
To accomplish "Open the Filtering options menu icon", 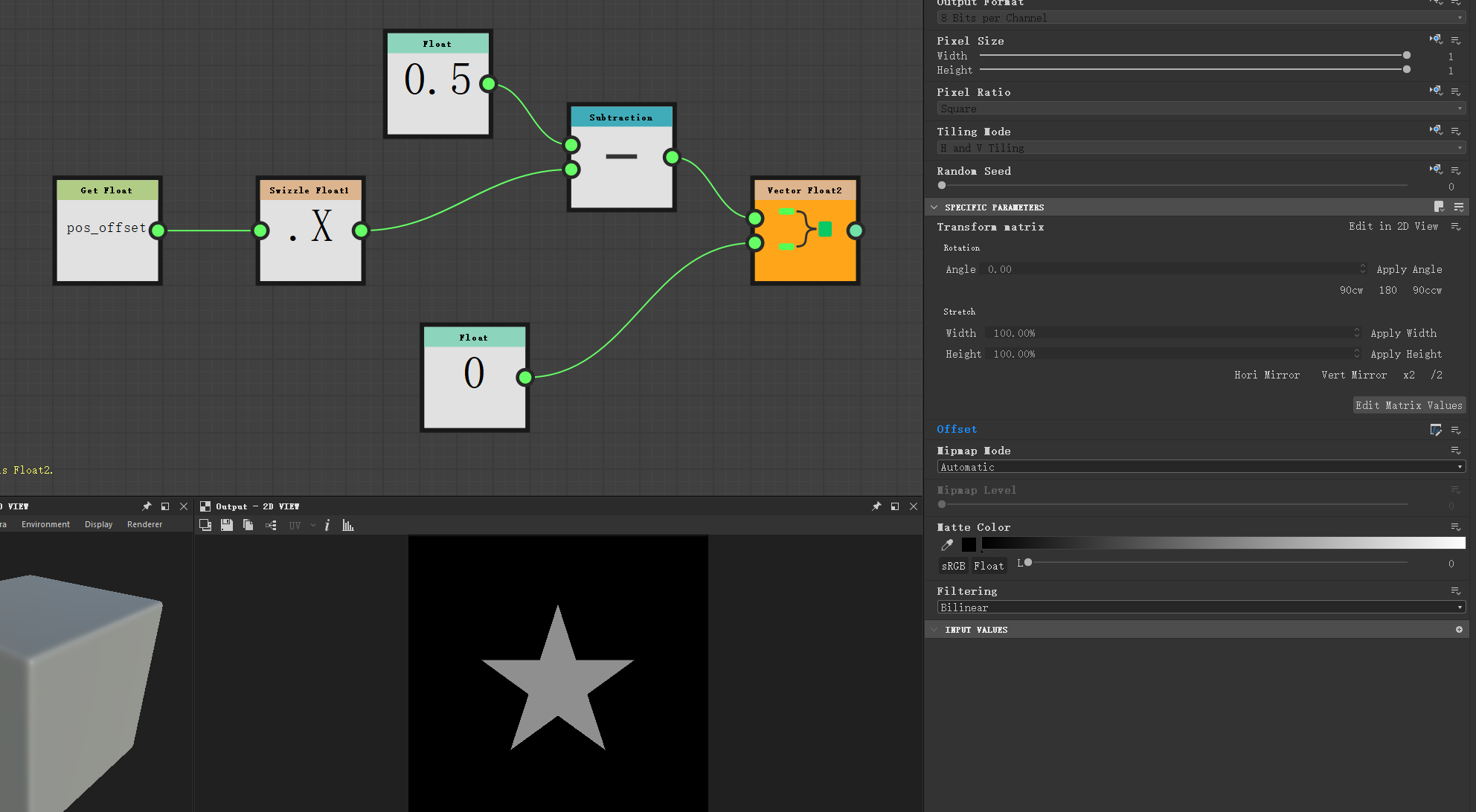I will click(1456, 591).
